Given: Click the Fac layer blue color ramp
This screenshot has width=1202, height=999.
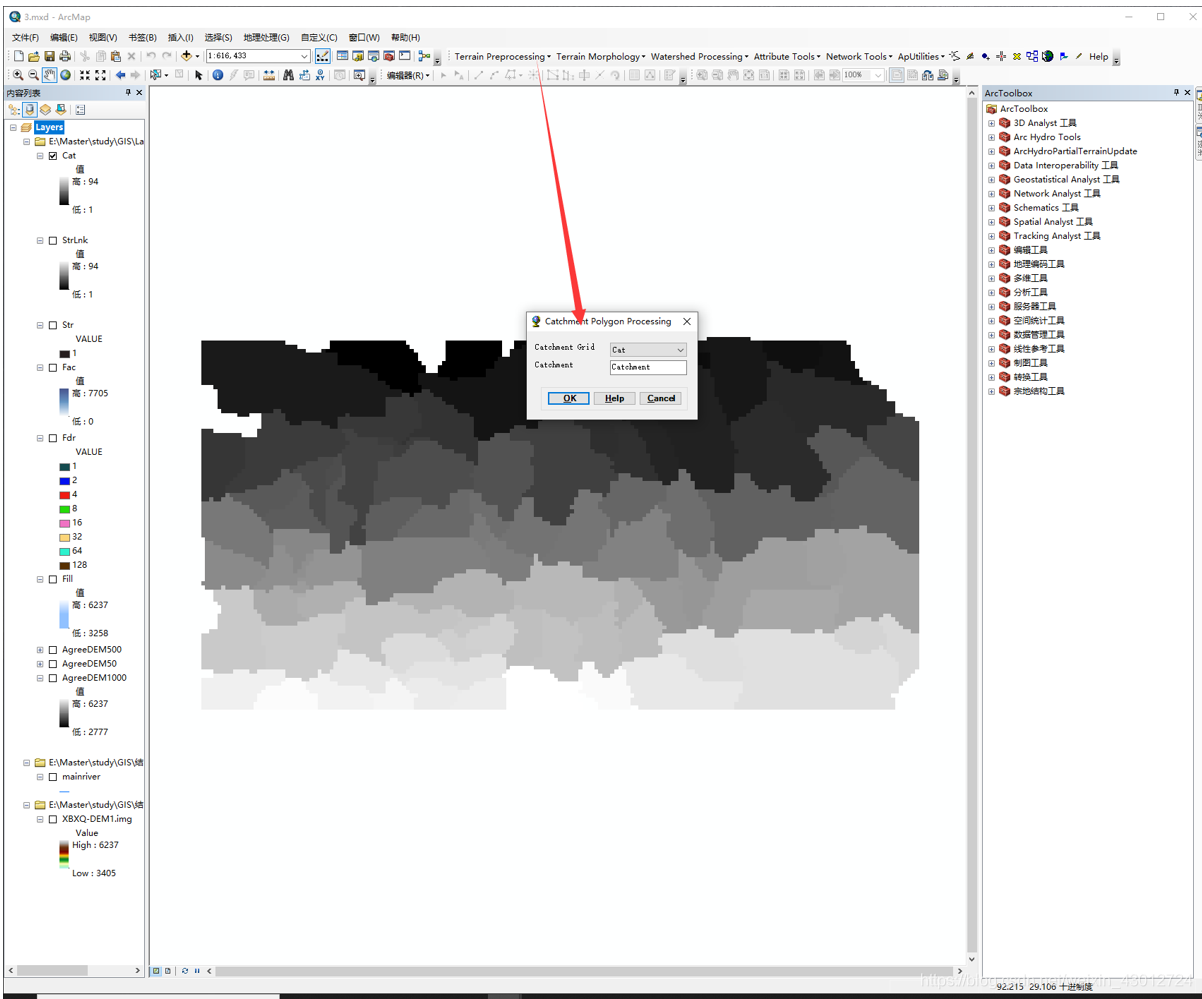Looking at the screenshot, I should (64, 402).
